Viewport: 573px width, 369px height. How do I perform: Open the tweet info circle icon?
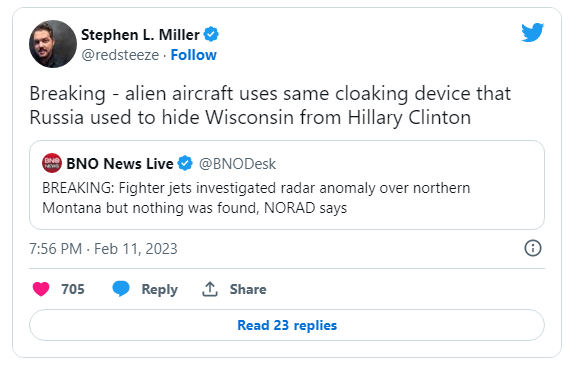point(533,248)
